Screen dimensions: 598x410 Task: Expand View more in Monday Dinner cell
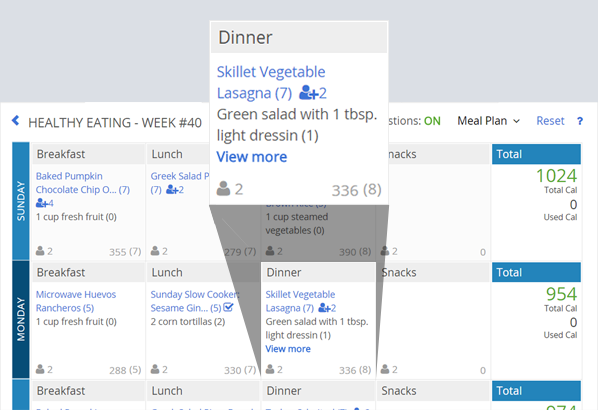point(288,349)
